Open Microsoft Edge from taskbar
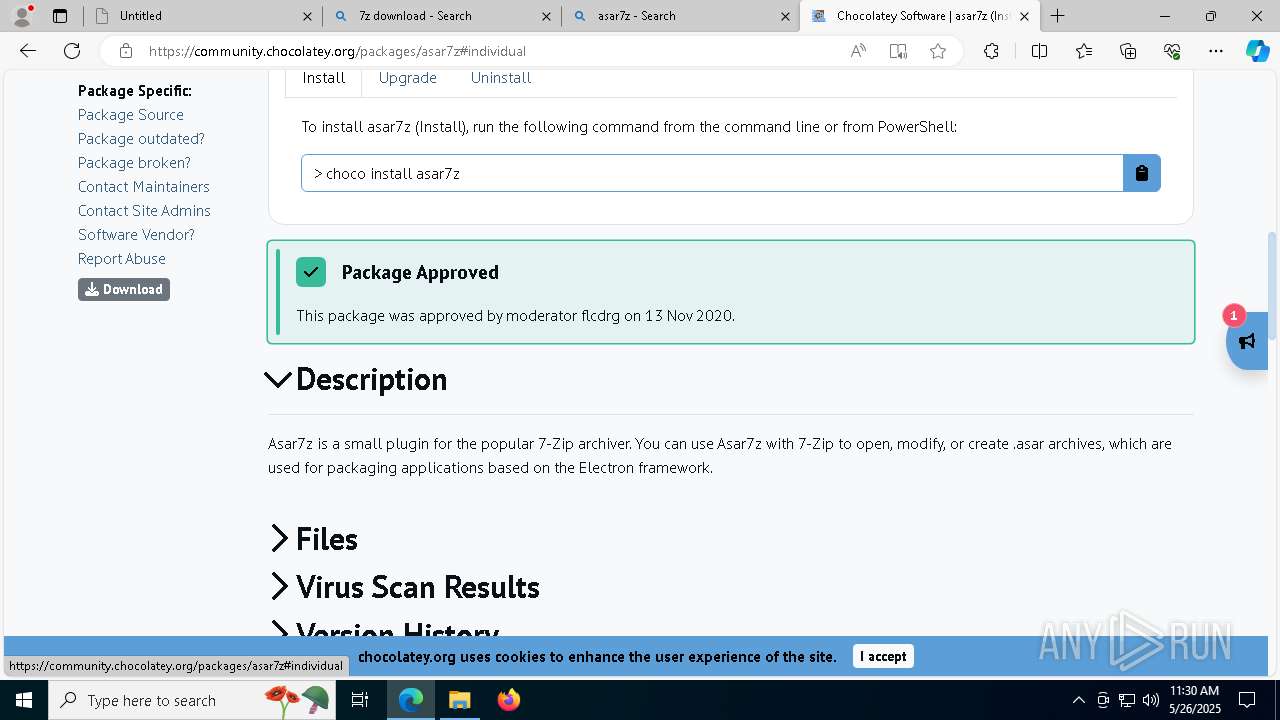This screenshot has height=720, width=1280. point(411,700)
